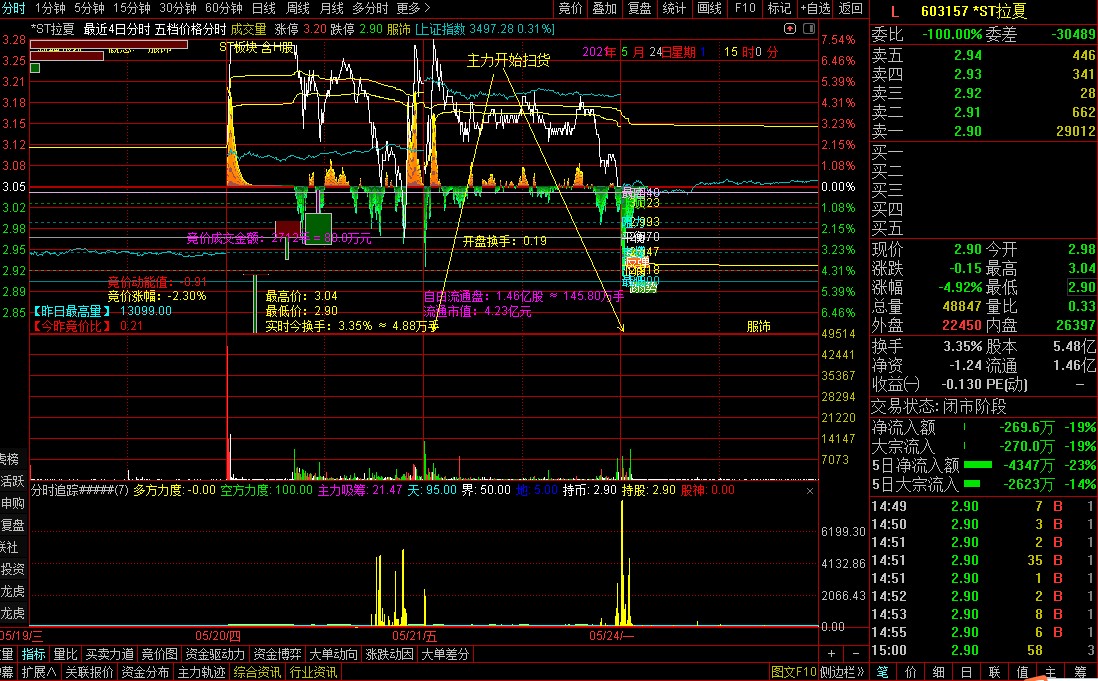Click the red L icon beside stock code
This screenshot has height=681, width=1098.
894,12
